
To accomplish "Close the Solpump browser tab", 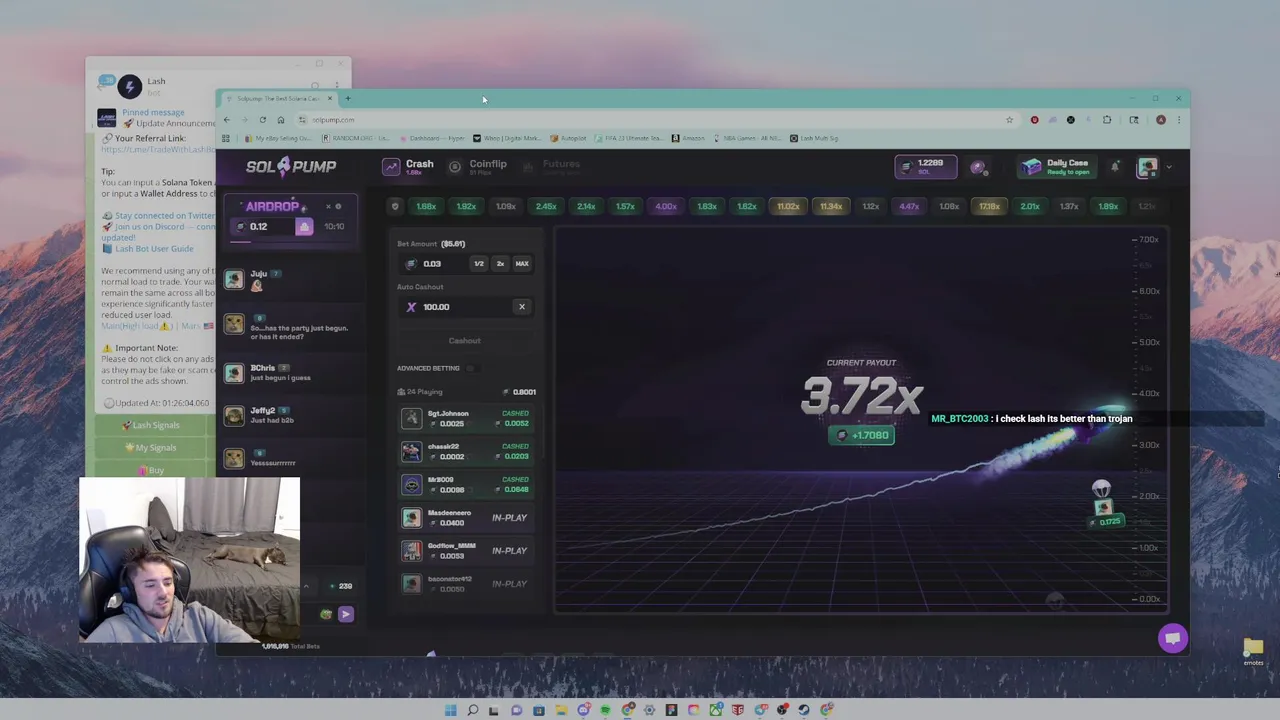I will pos(330,99).
